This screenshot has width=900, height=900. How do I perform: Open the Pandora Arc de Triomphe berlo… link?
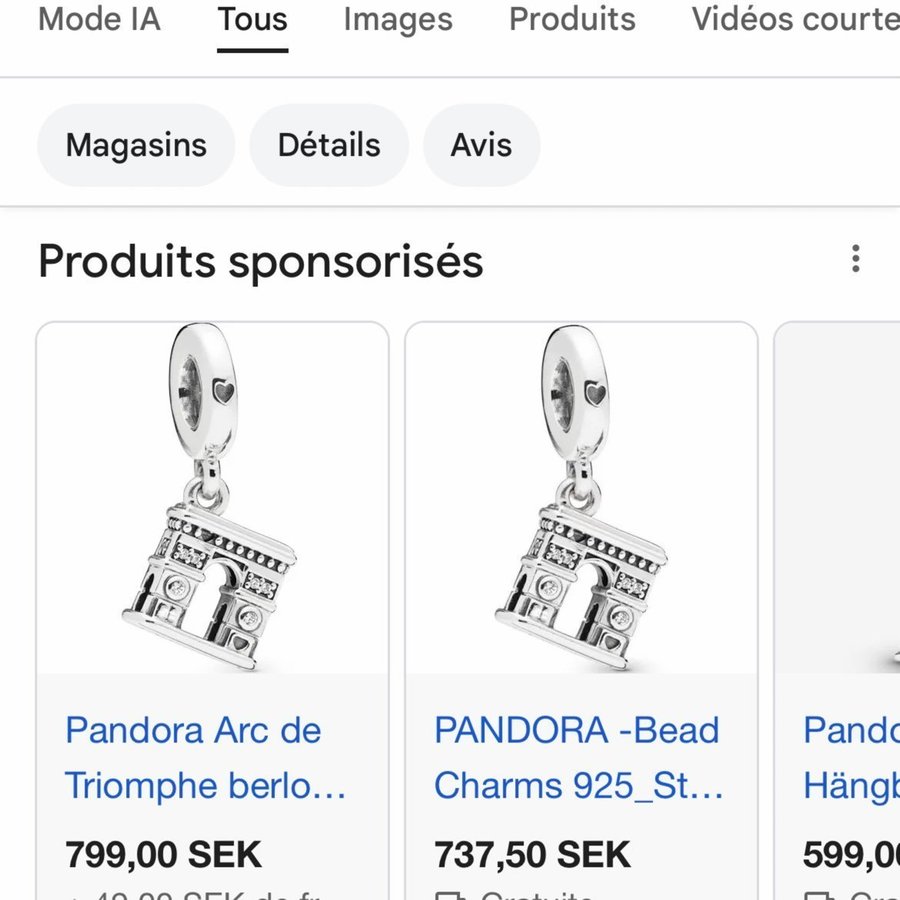[206, 758]
